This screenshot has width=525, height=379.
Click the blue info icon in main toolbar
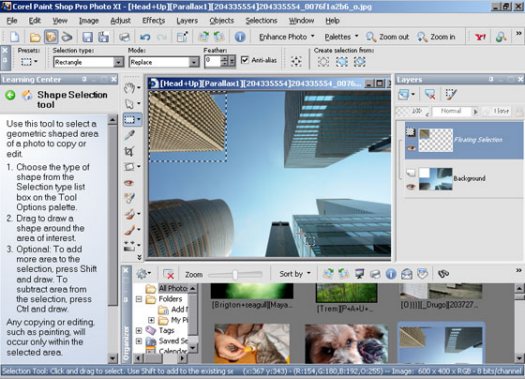(240, 37)
